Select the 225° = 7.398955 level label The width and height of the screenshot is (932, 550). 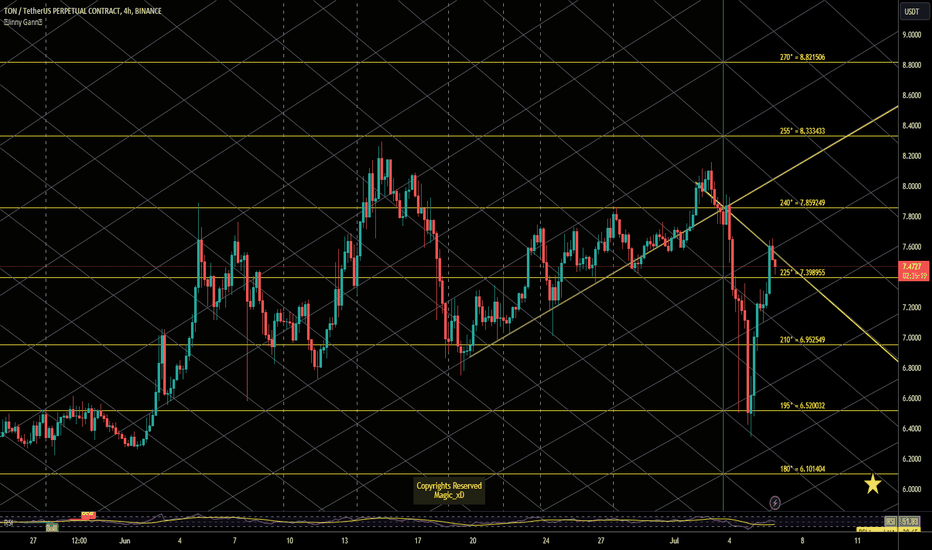coord(802,273)
